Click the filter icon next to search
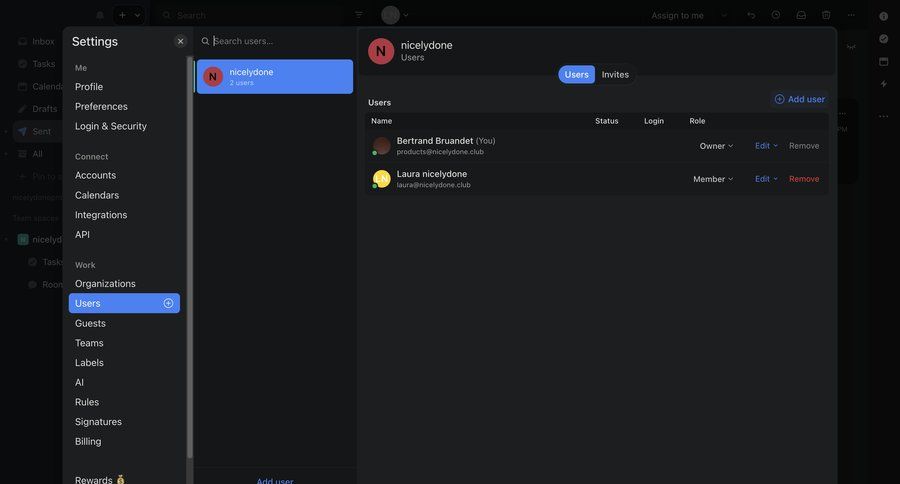900x484 pixels. click(x=359, y=15)
